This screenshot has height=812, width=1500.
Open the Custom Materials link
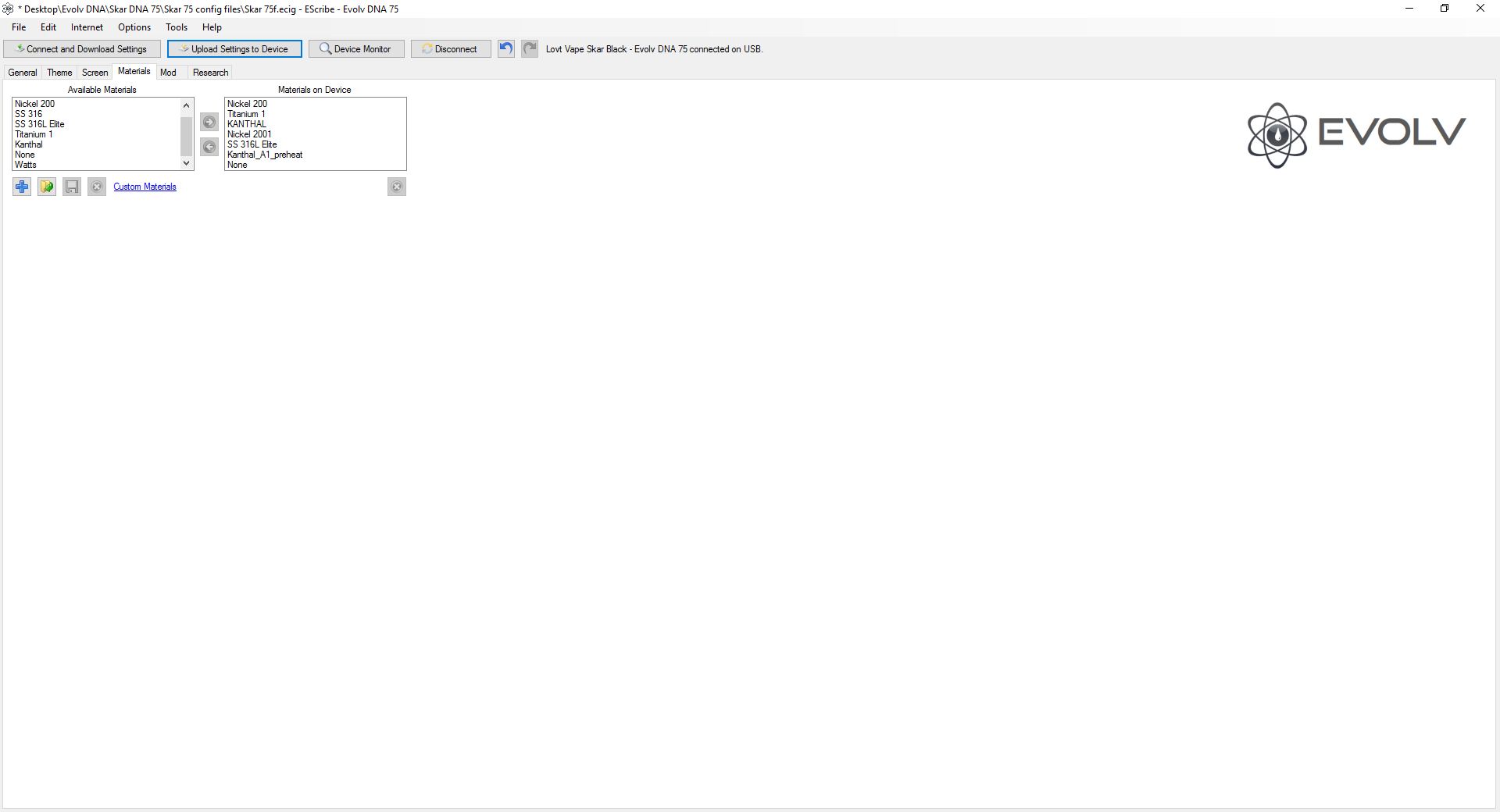[x=145, y=187]
